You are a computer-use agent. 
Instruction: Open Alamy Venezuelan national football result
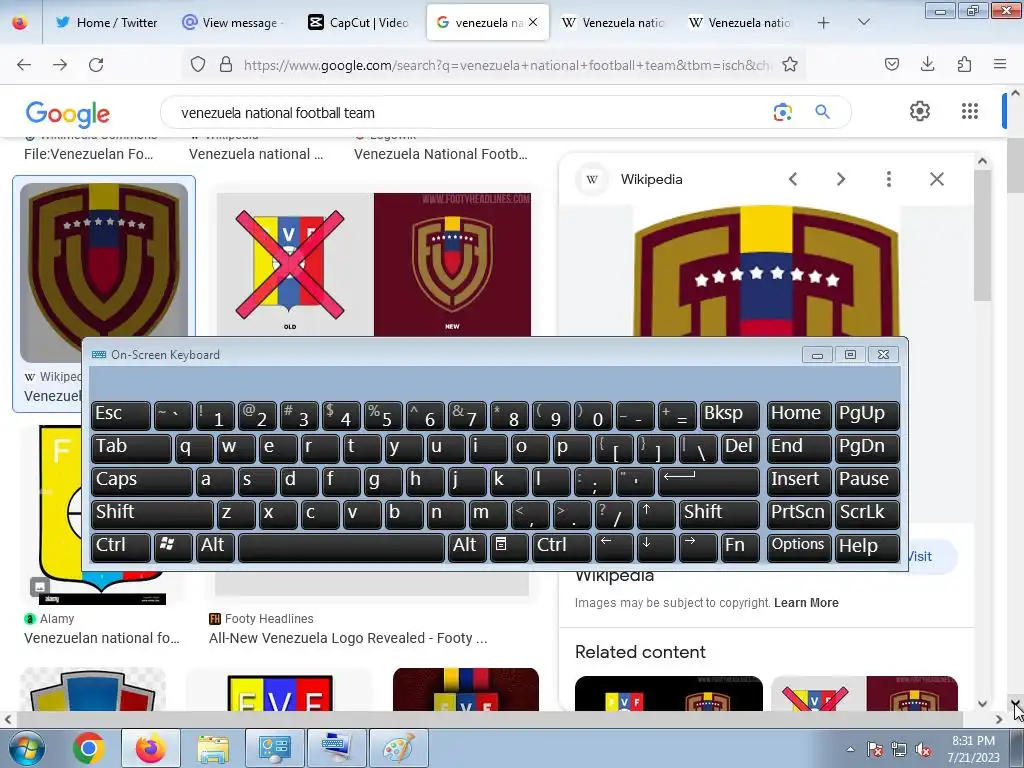pyautogui.click(x=102, y=638)
